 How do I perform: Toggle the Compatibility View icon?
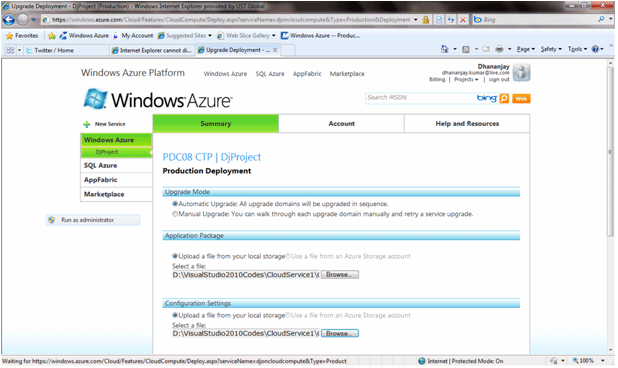point(439,19)
